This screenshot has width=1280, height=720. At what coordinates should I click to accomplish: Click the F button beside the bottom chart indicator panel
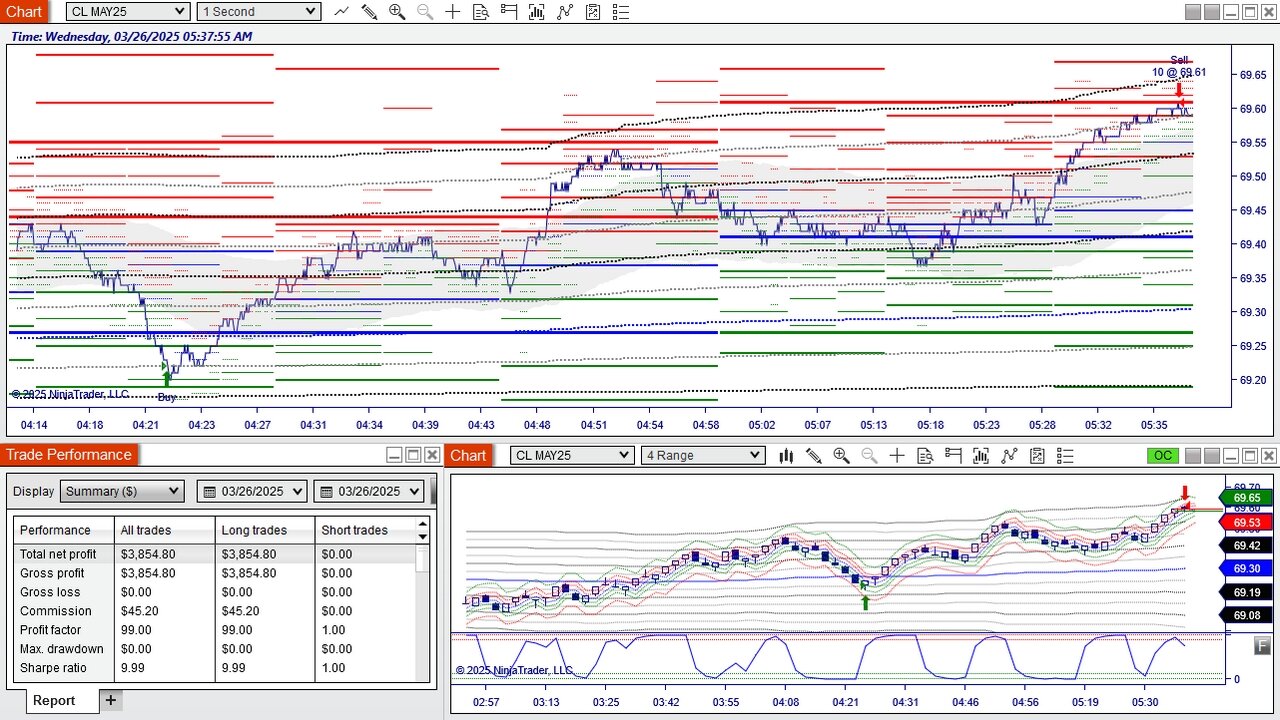[x=1262, y=646]
